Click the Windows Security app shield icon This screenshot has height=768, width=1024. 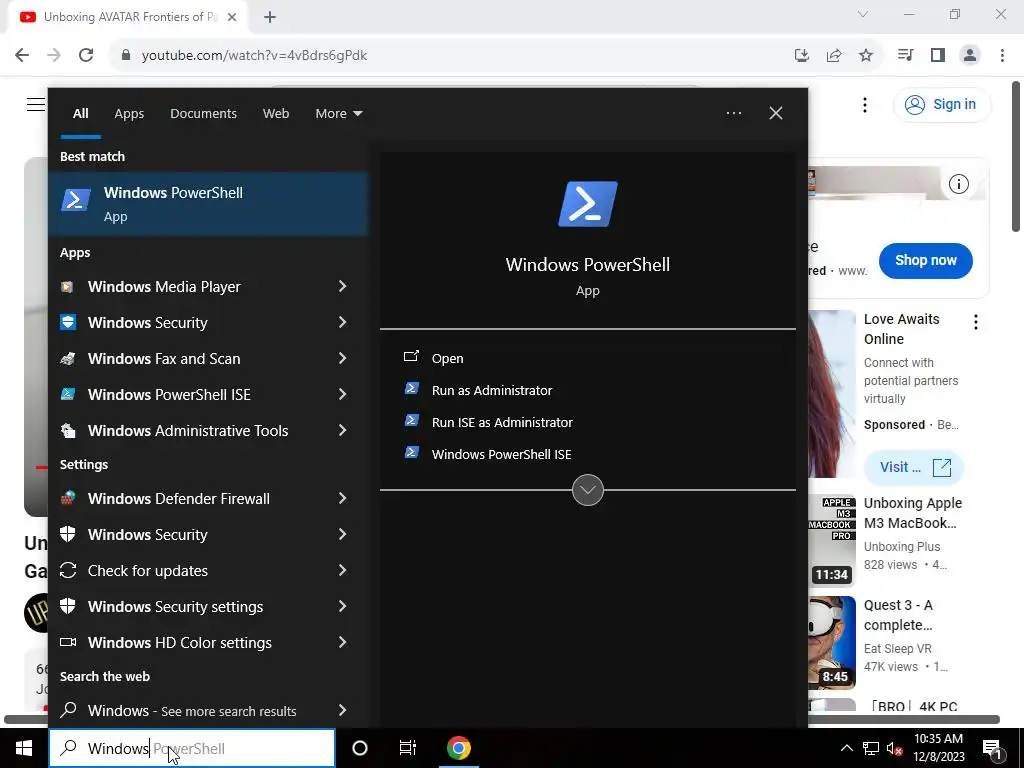68,322
